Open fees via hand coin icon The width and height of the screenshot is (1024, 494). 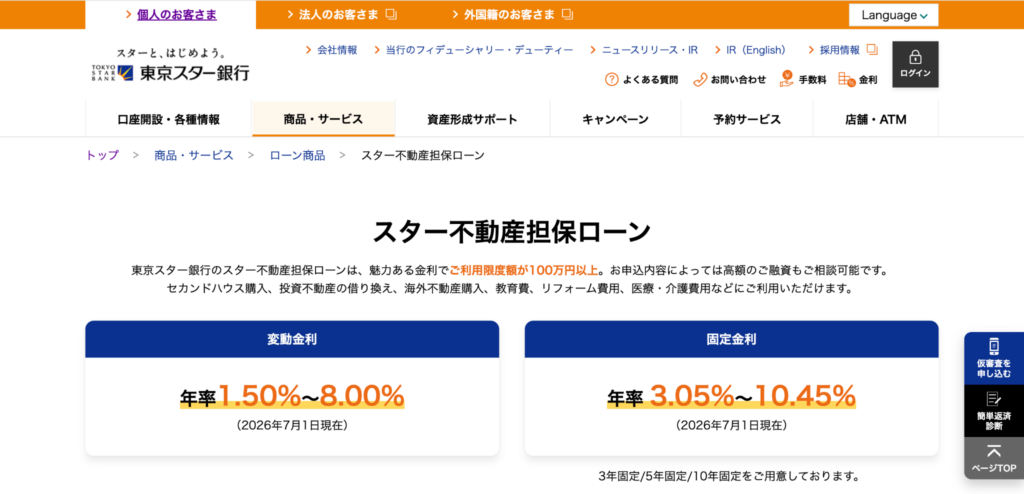(786, 79)
